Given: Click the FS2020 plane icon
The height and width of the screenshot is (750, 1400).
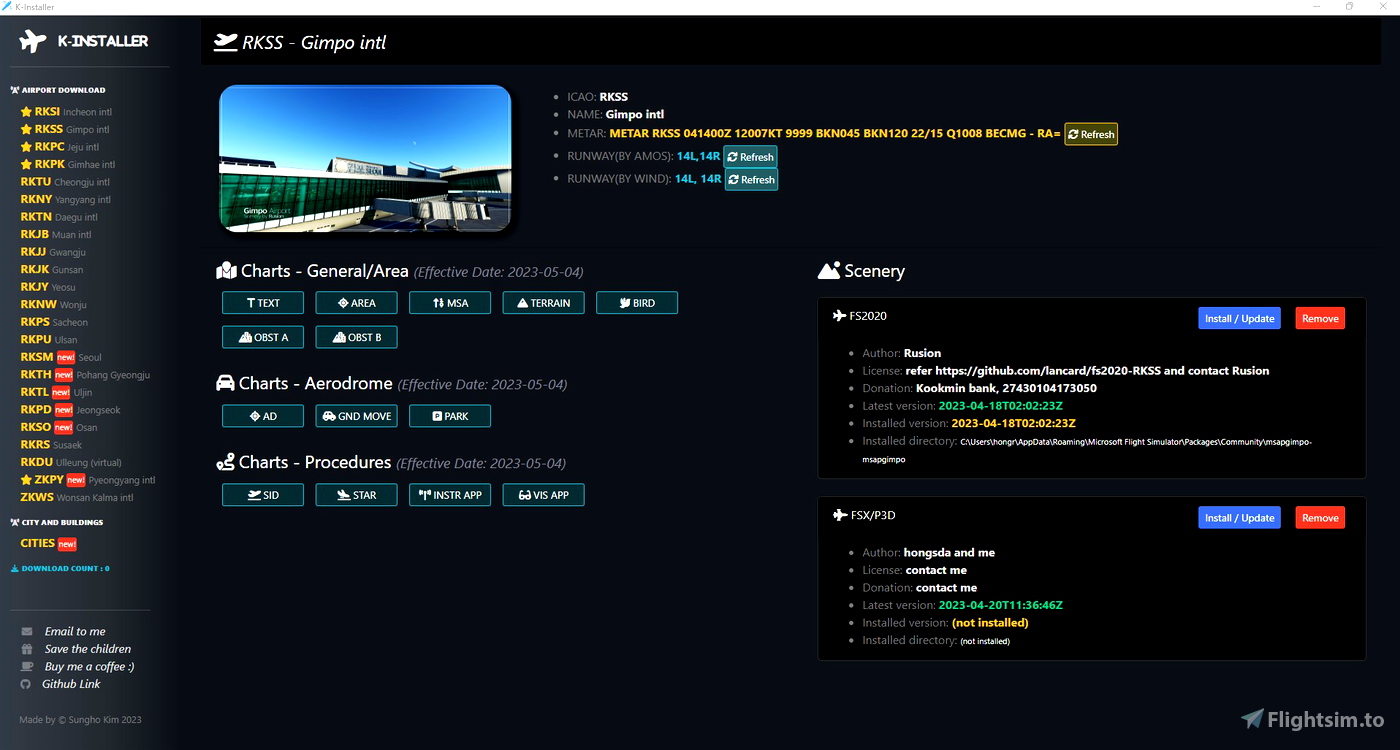Looking at the screenshot, I should (839, 316).
